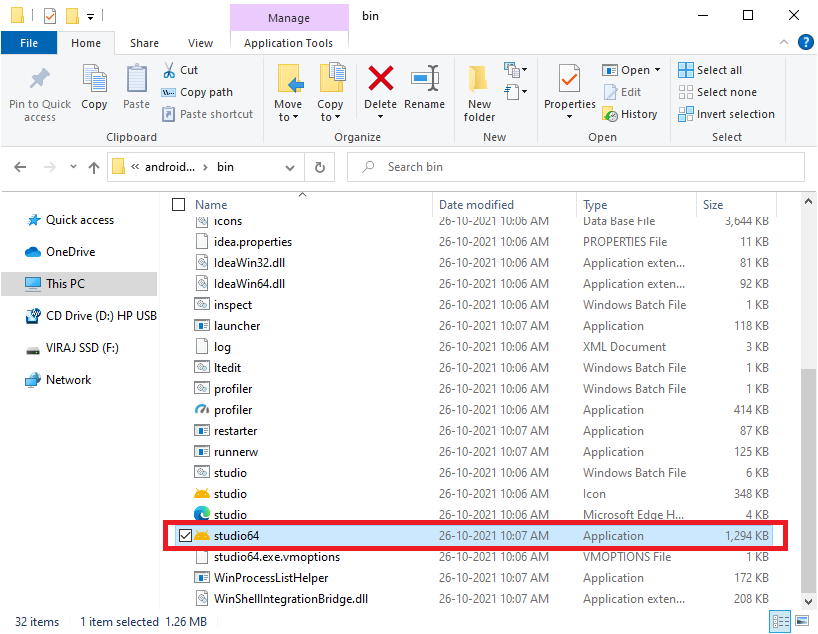This screenshot has width=818, height=634.
Task: Click inside the Search bin field
Action: point(576,167)
